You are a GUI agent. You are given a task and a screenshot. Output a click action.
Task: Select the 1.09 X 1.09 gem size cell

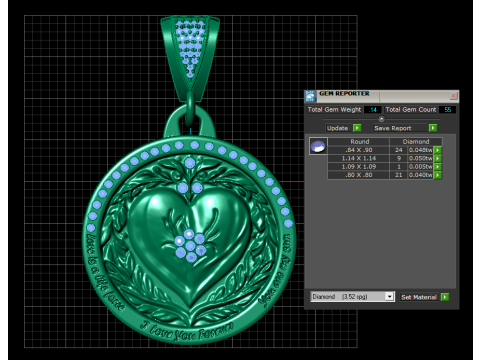point(359,167)
